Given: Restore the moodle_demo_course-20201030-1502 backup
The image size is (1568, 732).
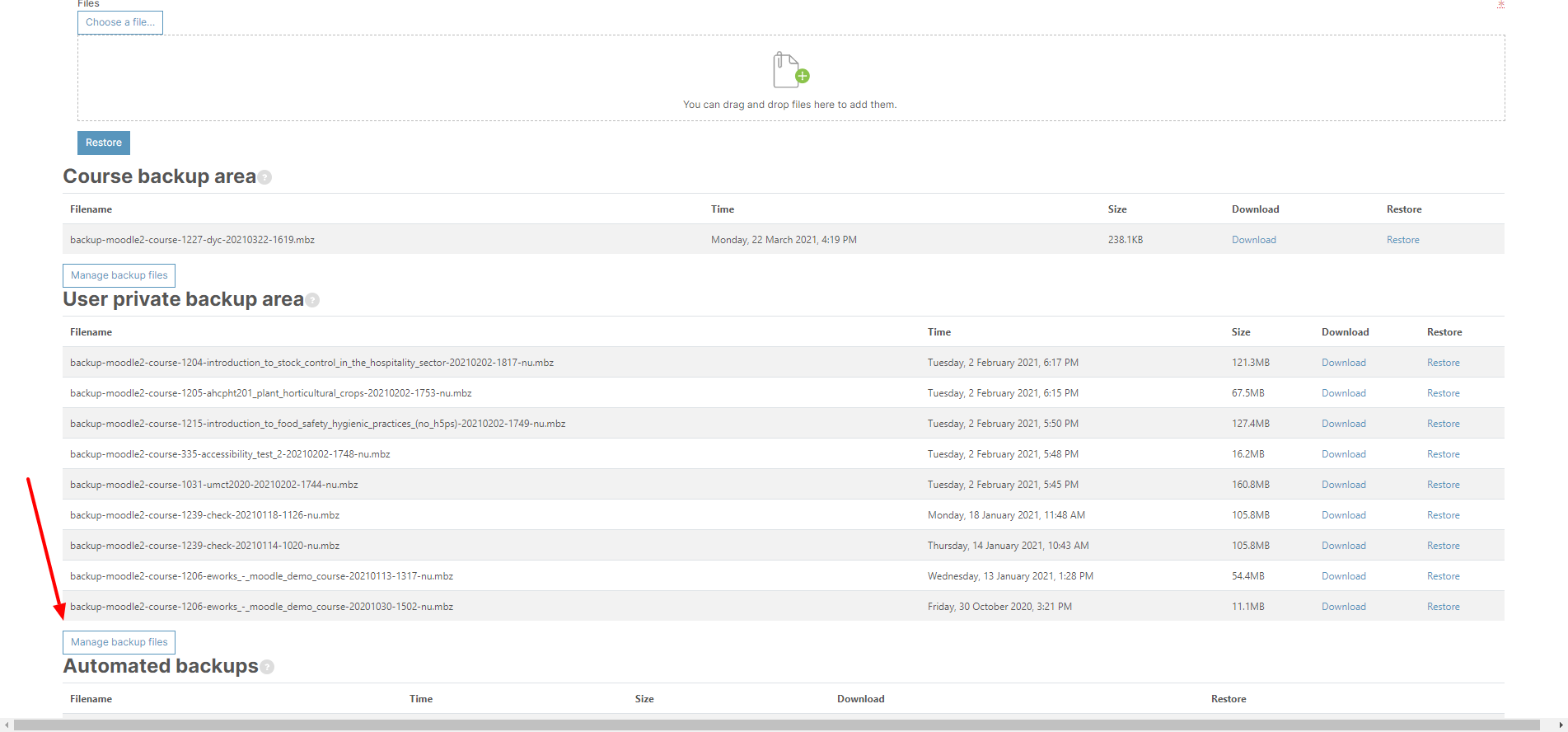Looking at the screenshot, I should coord(1444,607).
